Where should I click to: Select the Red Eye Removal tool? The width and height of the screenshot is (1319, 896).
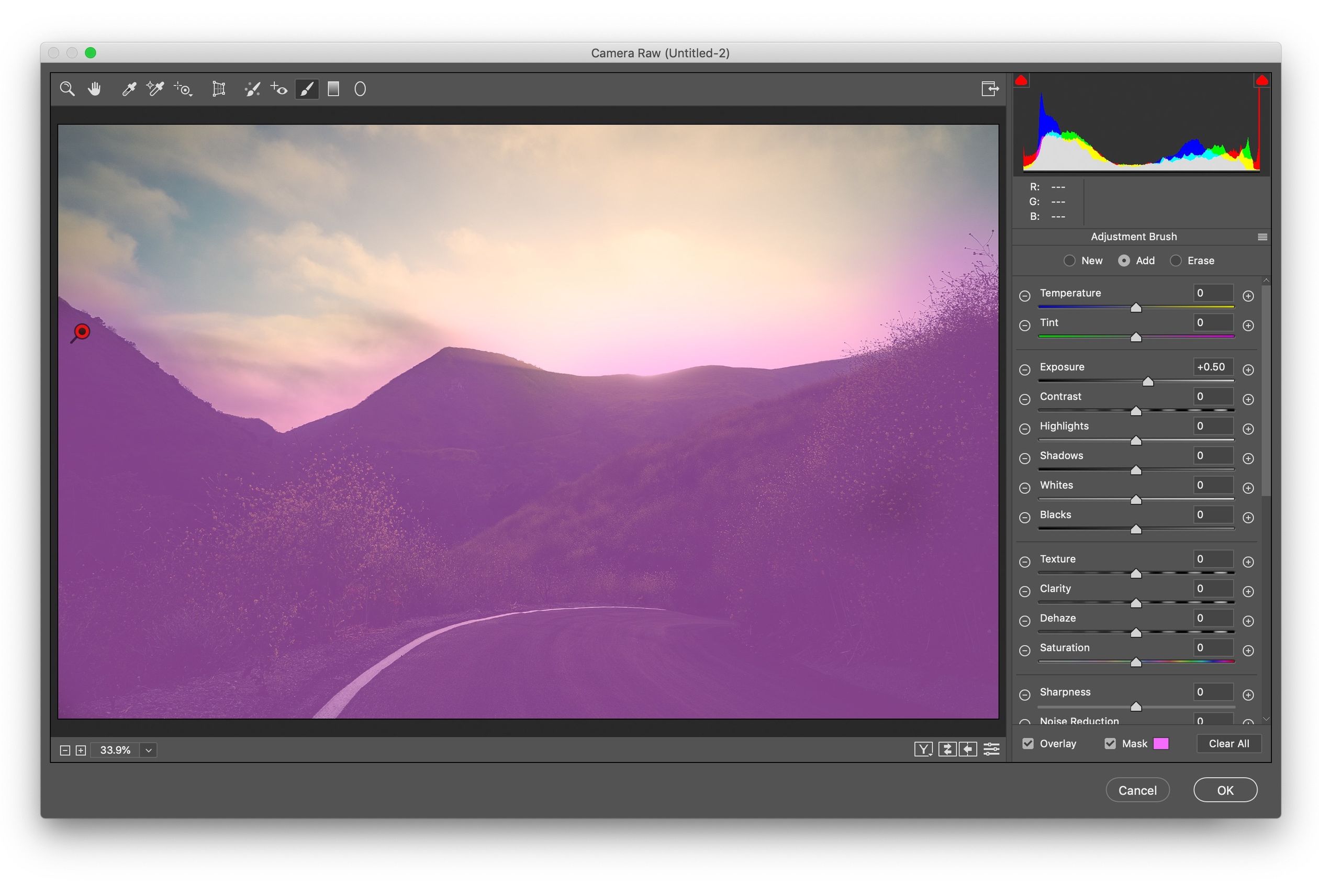(x=278, y=88)
